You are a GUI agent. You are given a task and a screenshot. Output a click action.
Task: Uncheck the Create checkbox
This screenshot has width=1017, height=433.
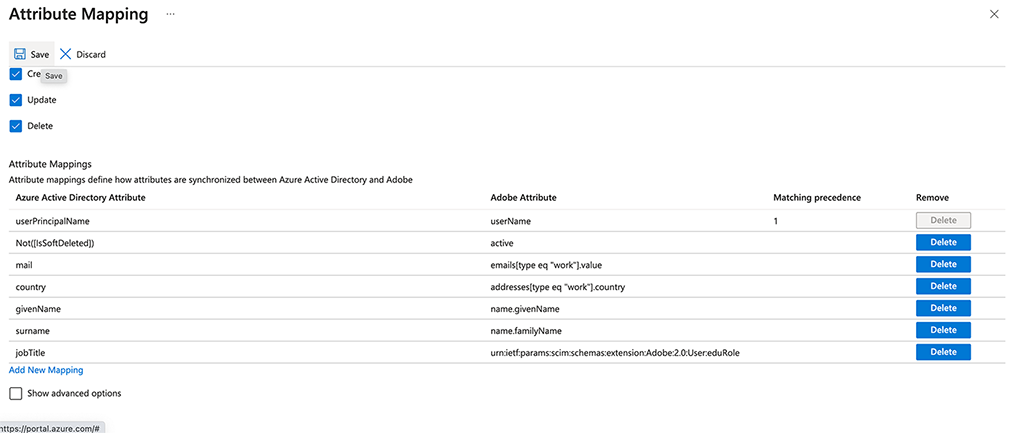pos(16,74)
